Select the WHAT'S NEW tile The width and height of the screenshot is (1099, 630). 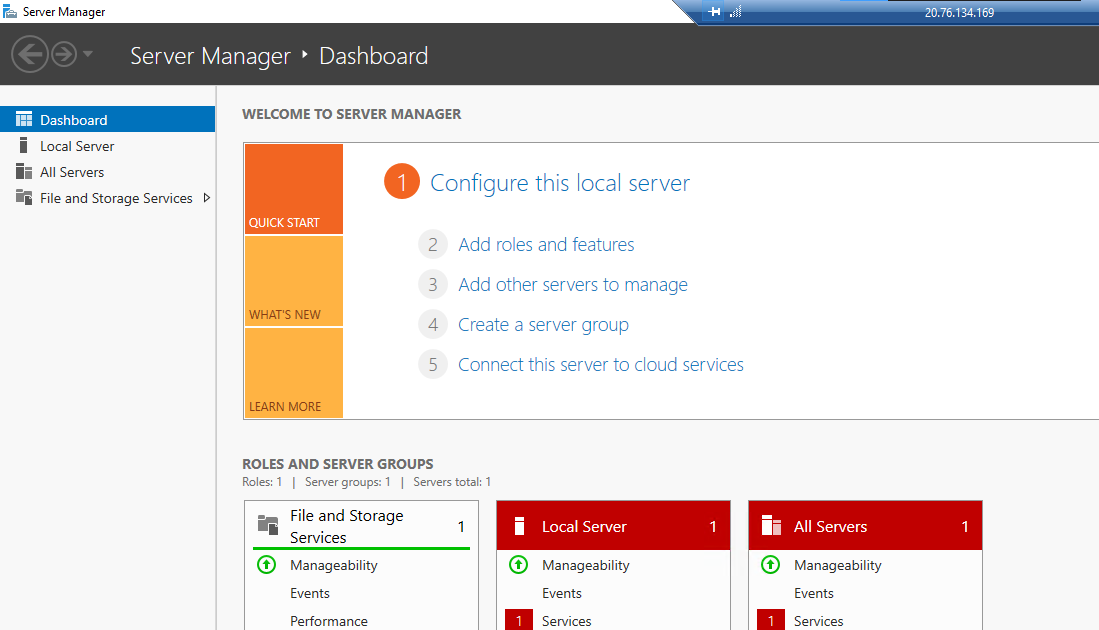[294, 281]
